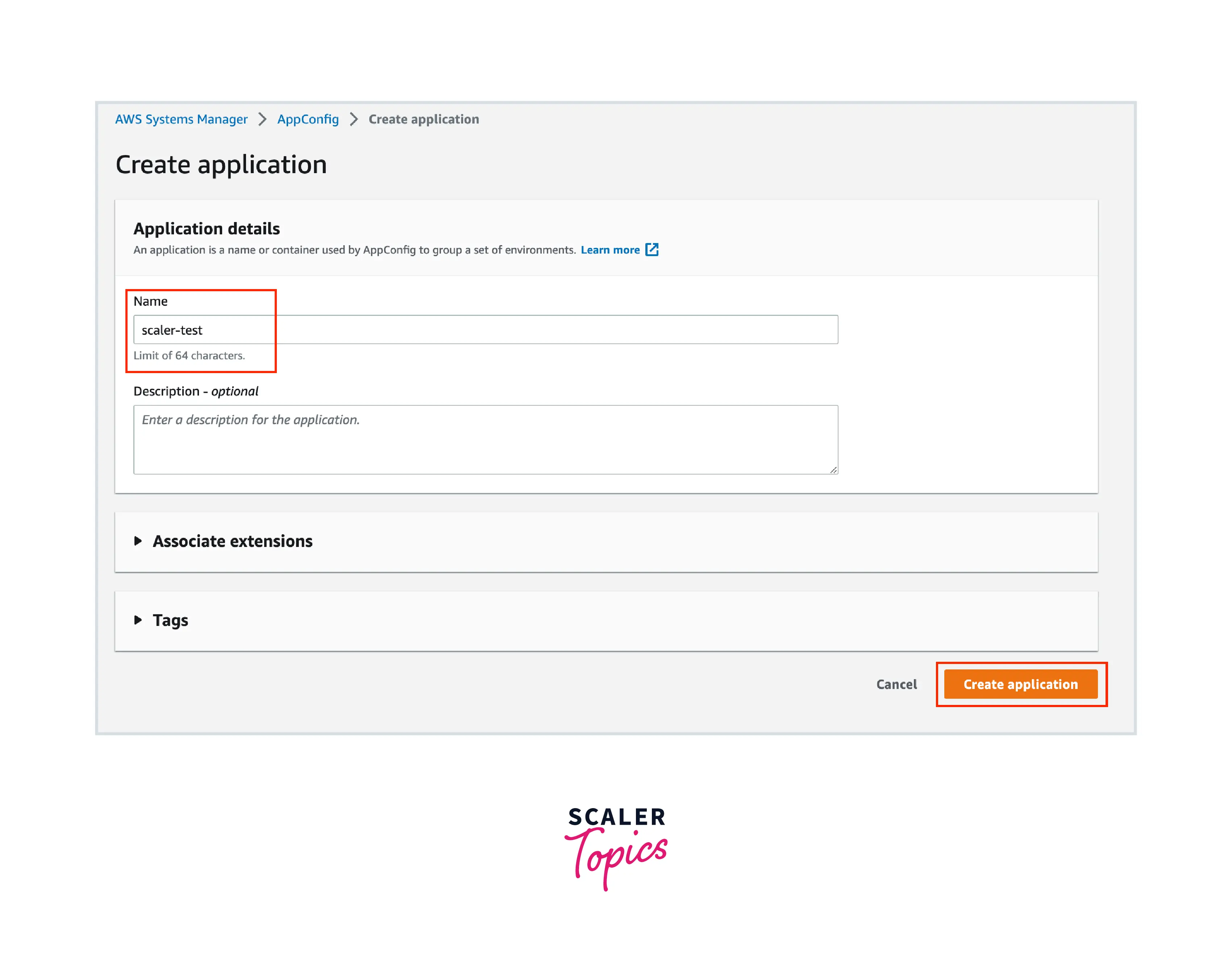Image resolution: width=1232 pixels, height=961 pixels.
Task: Click the Name field label
Action: click(150, 301)
